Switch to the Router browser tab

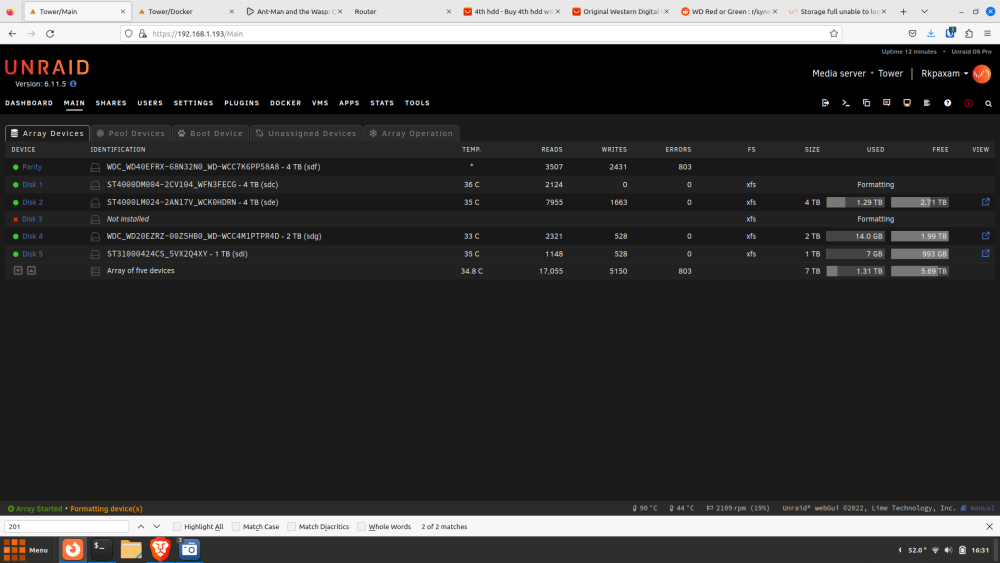pos(402,11)
